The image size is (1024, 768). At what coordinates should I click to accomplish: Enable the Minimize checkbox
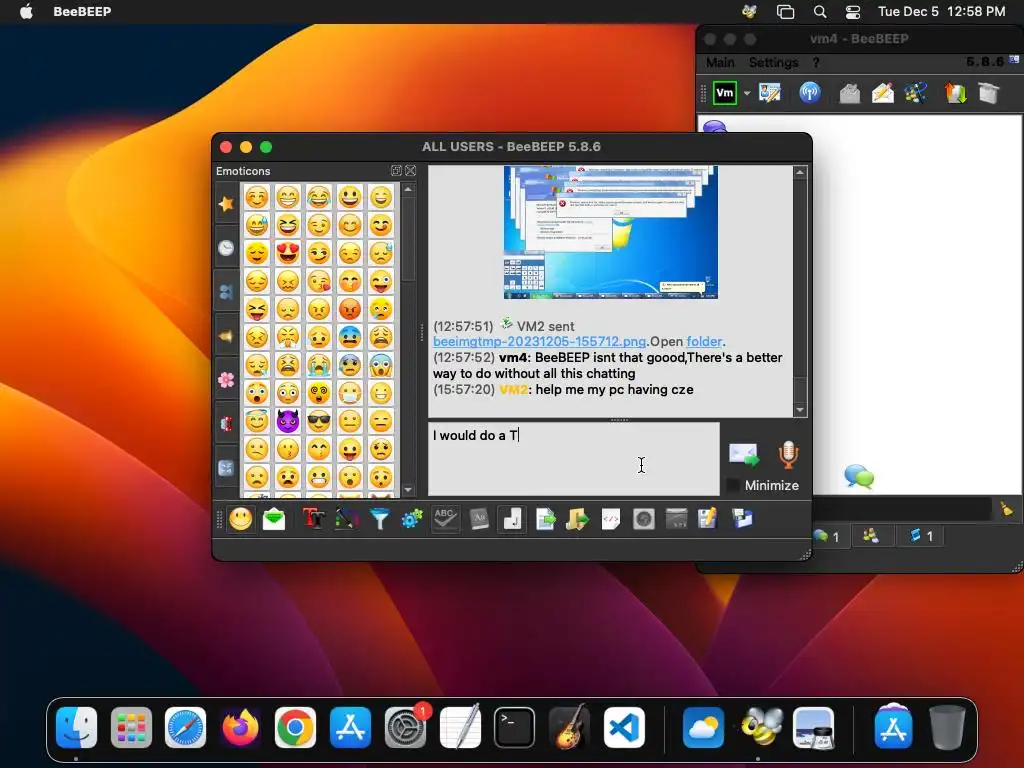(734, 485)
